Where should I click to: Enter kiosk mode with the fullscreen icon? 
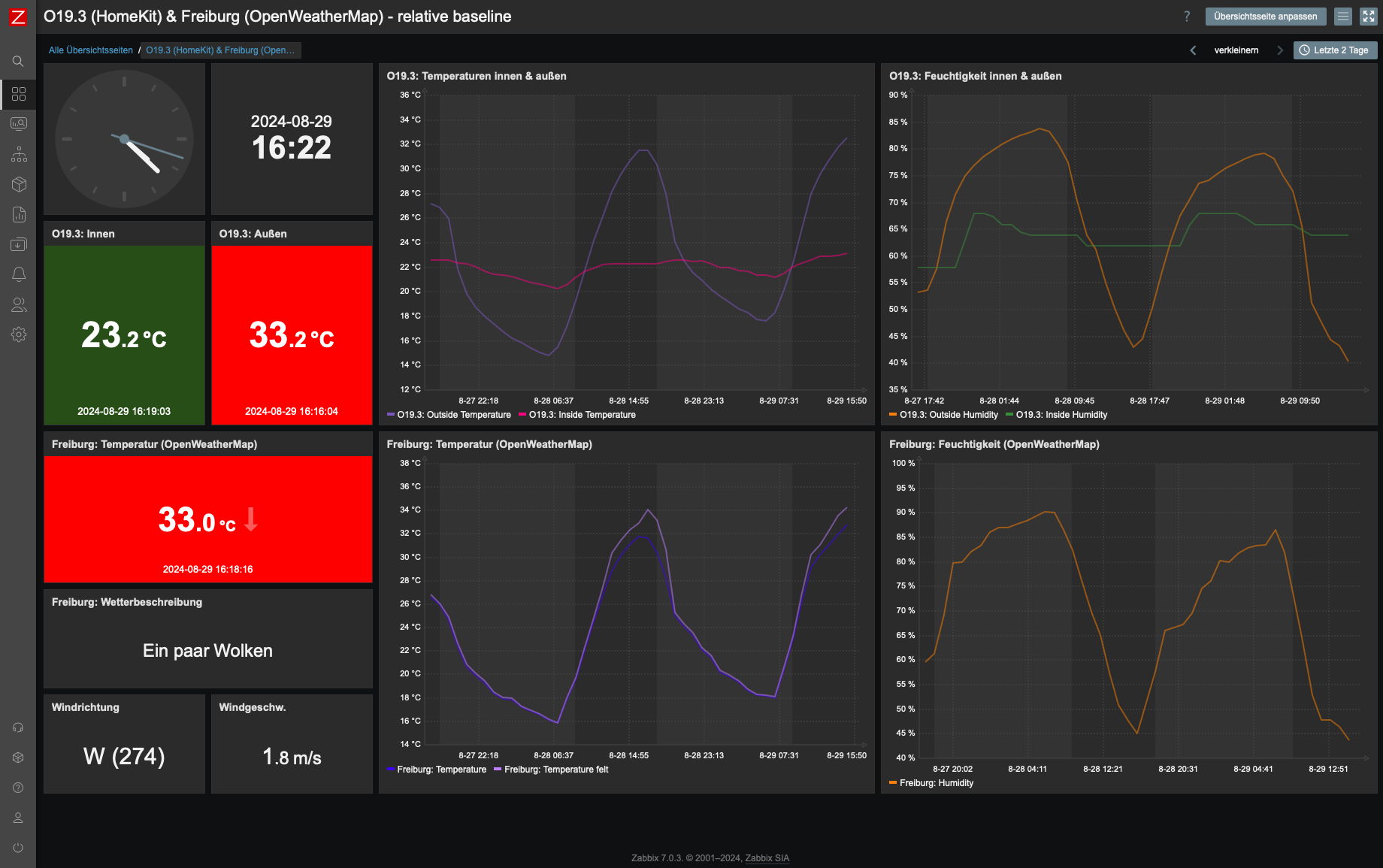[1368, 17]
